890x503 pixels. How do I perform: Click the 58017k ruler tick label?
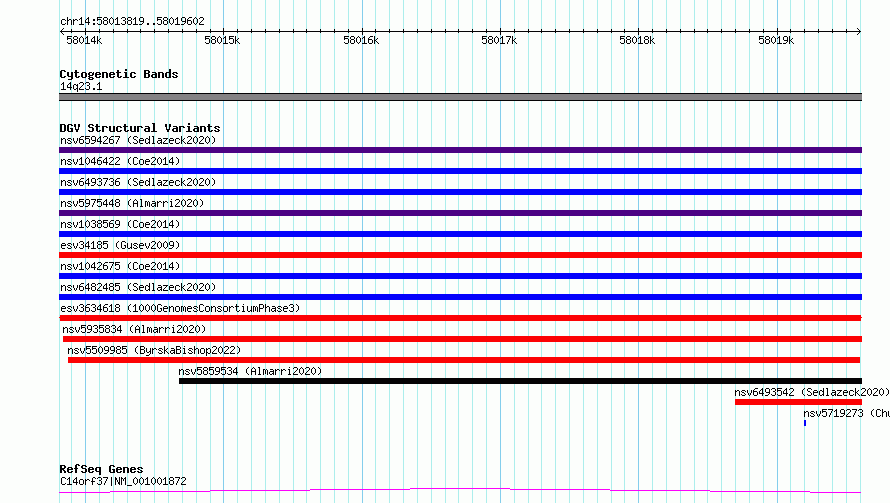499,40
